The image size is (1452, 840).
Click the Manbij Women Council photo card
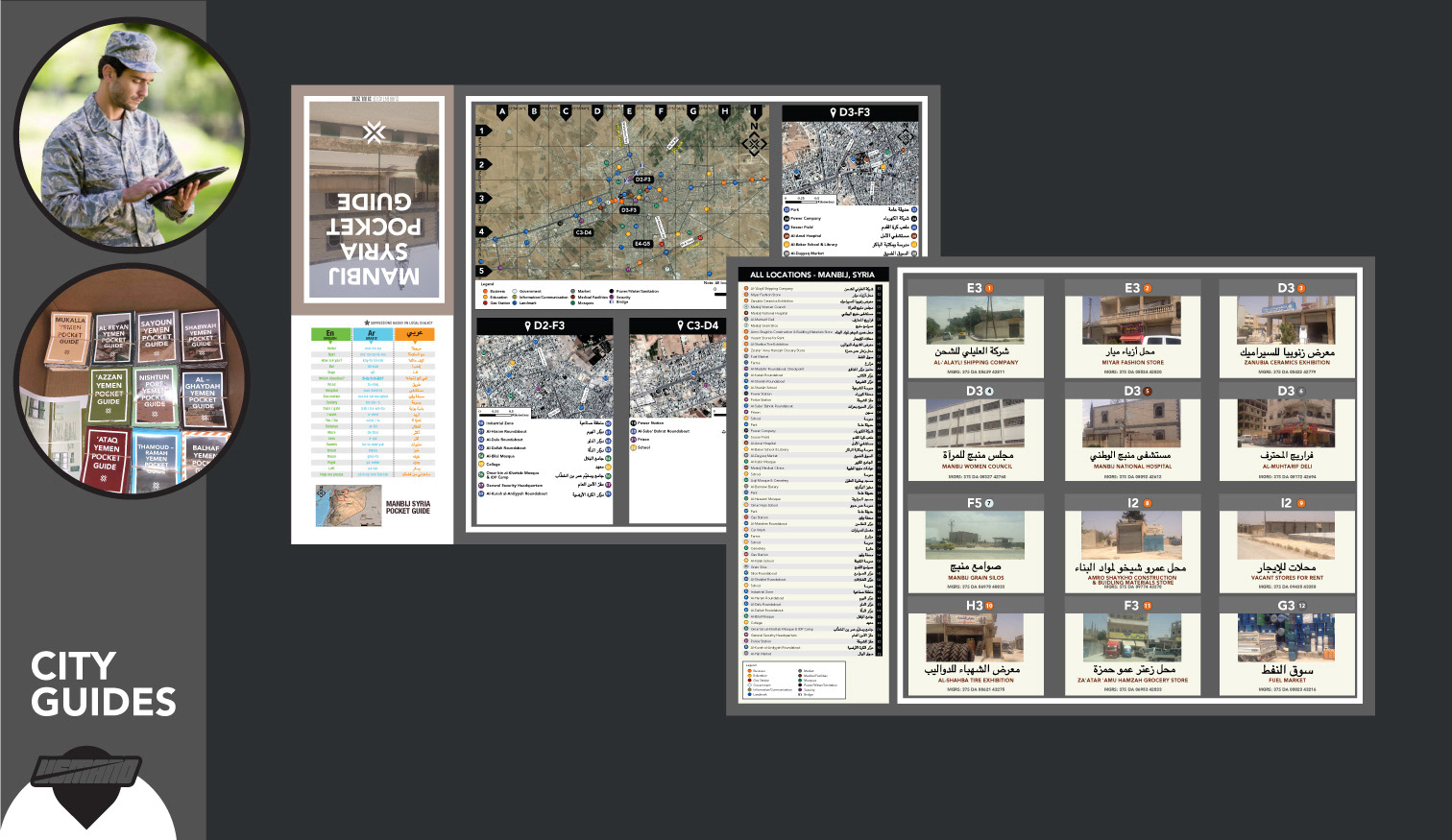(976, 432)
